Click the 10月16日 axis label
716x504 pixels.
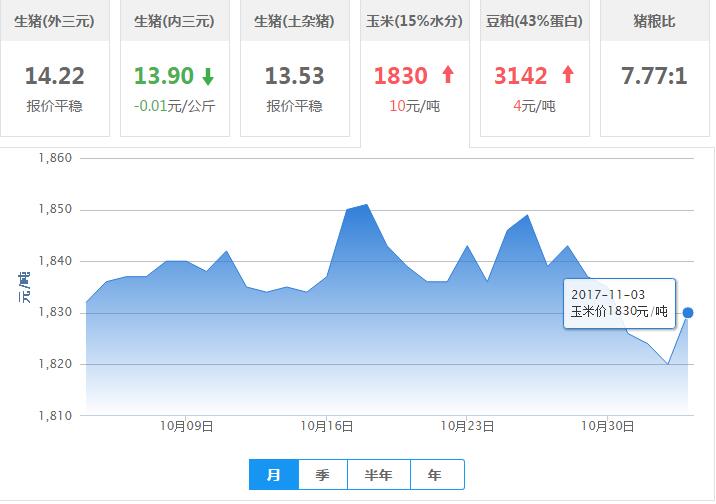pos(327,426)
